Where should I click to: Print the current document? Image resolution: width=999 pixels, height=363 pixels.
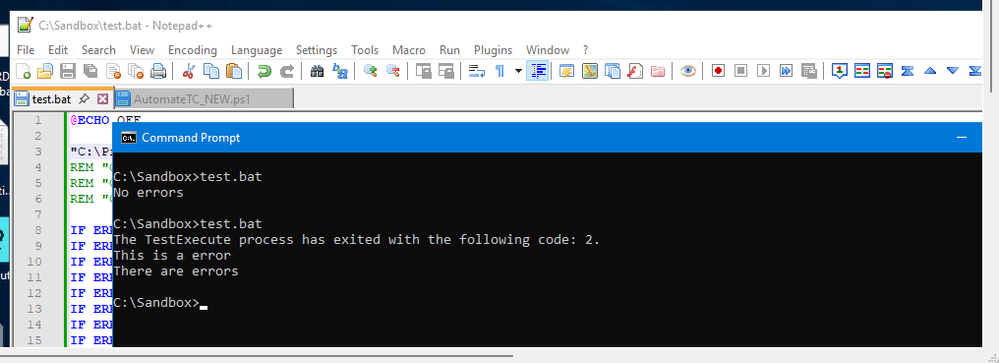[x=158, y=71]
